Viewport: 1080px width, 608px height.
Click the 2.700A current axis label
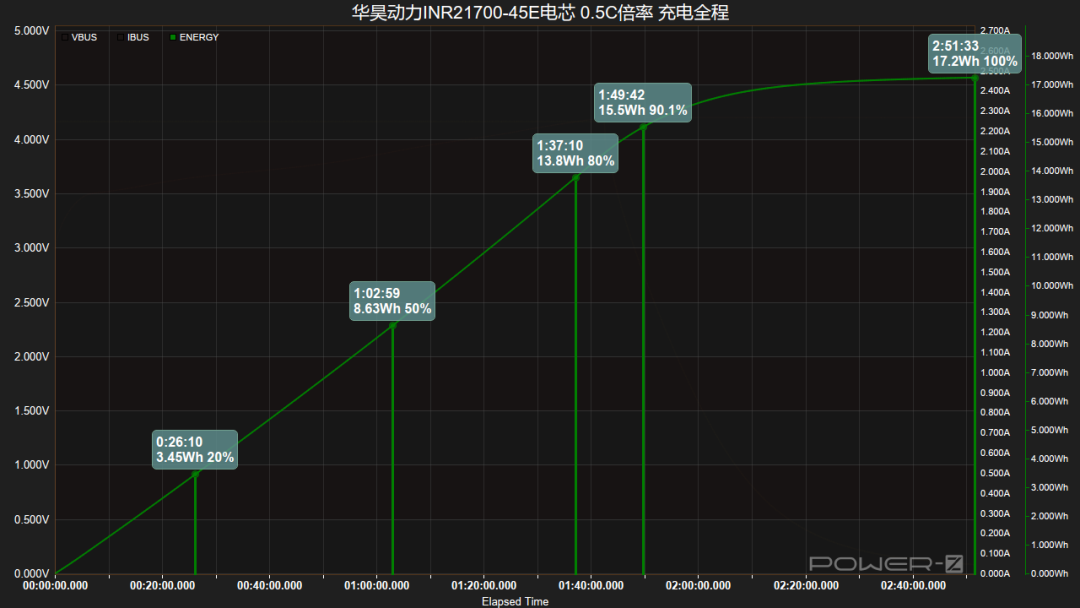click(x=995, y=31)
